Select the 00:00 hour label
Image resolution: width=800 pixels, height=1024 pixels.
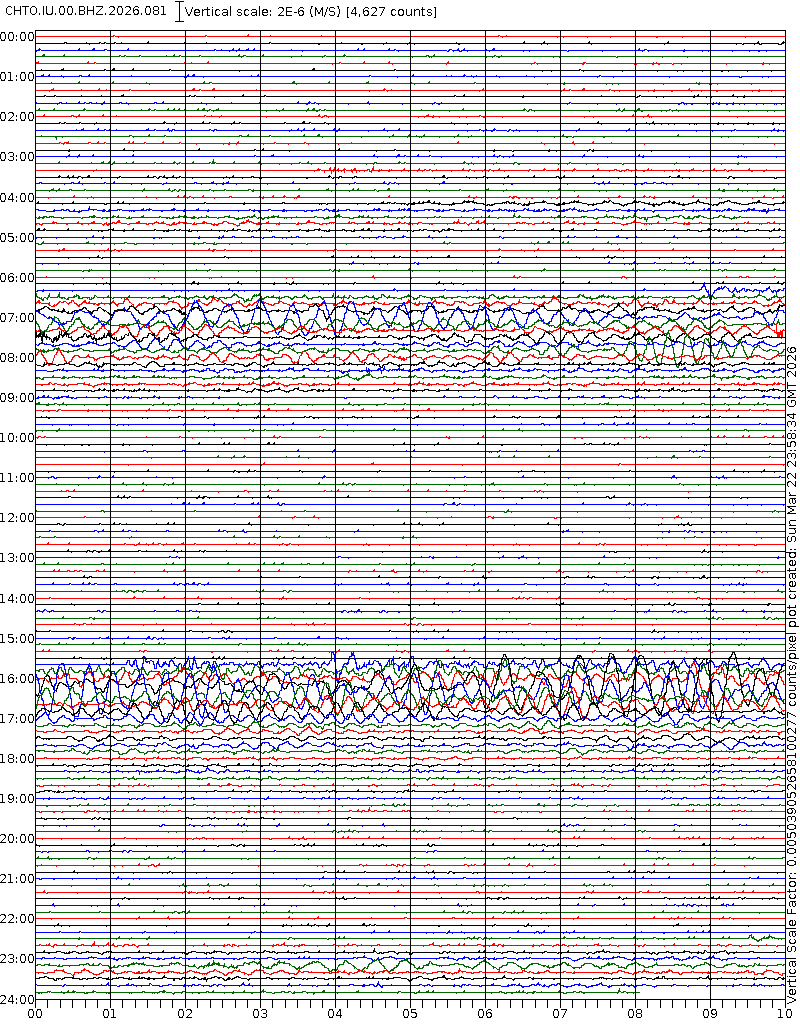[x=17, y=37]
